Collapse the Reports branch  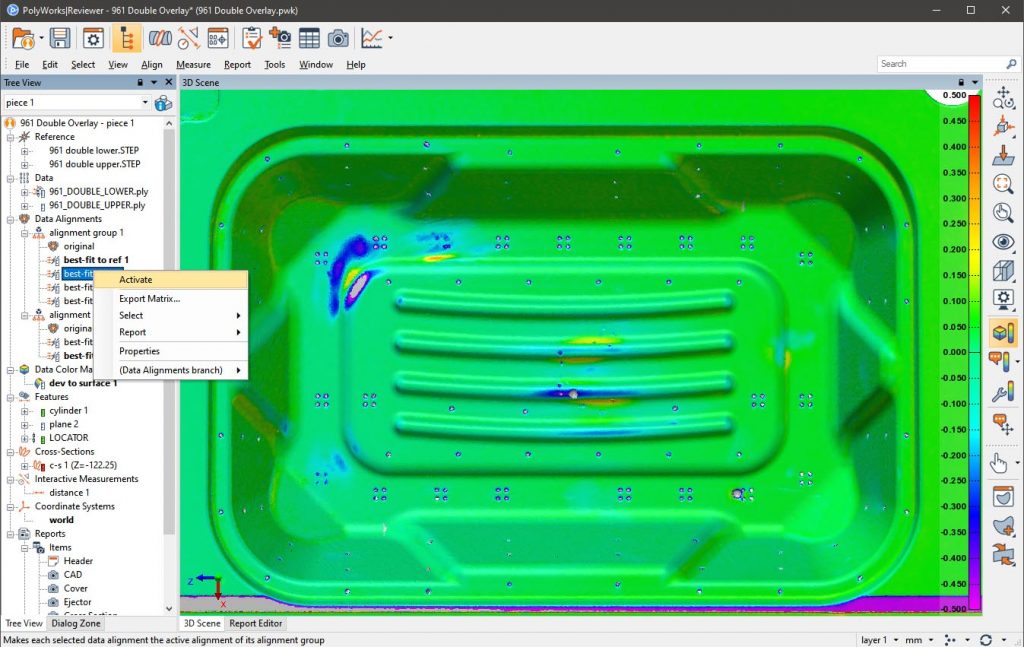pos(9,533)
